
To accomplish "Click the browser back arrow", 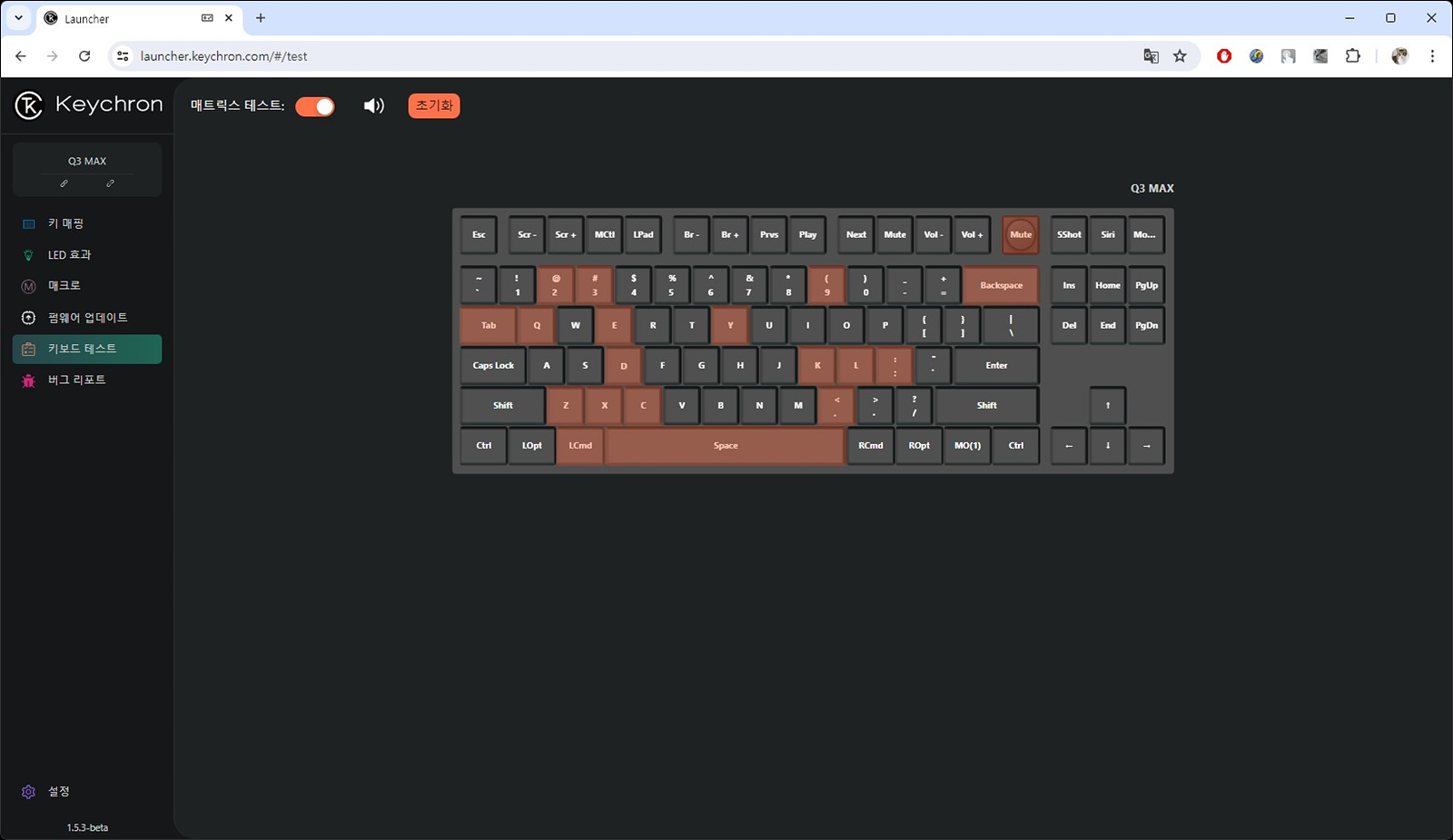I will tap(21, 56).
